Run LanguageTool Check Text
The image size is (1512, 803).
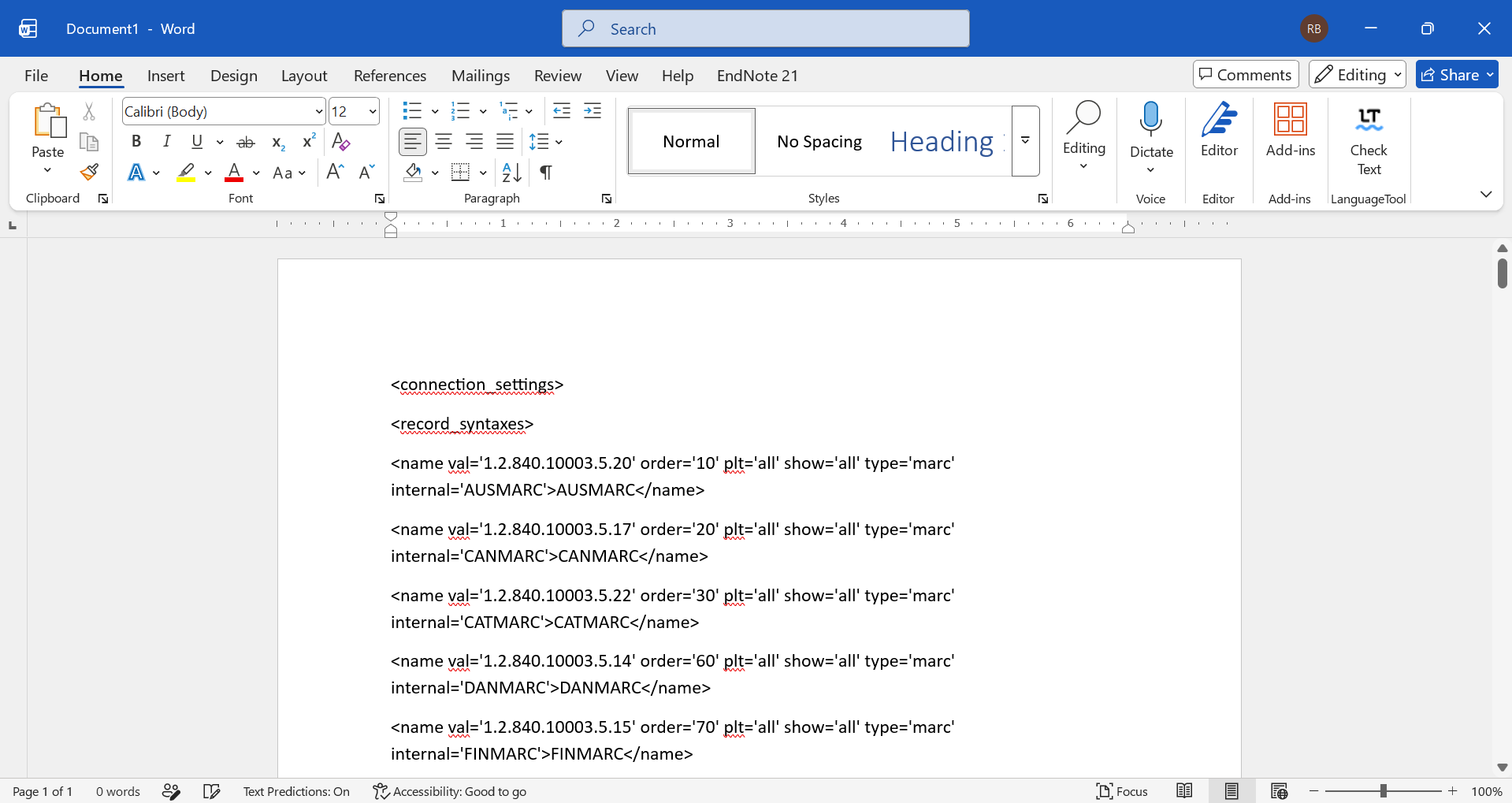1369,141
